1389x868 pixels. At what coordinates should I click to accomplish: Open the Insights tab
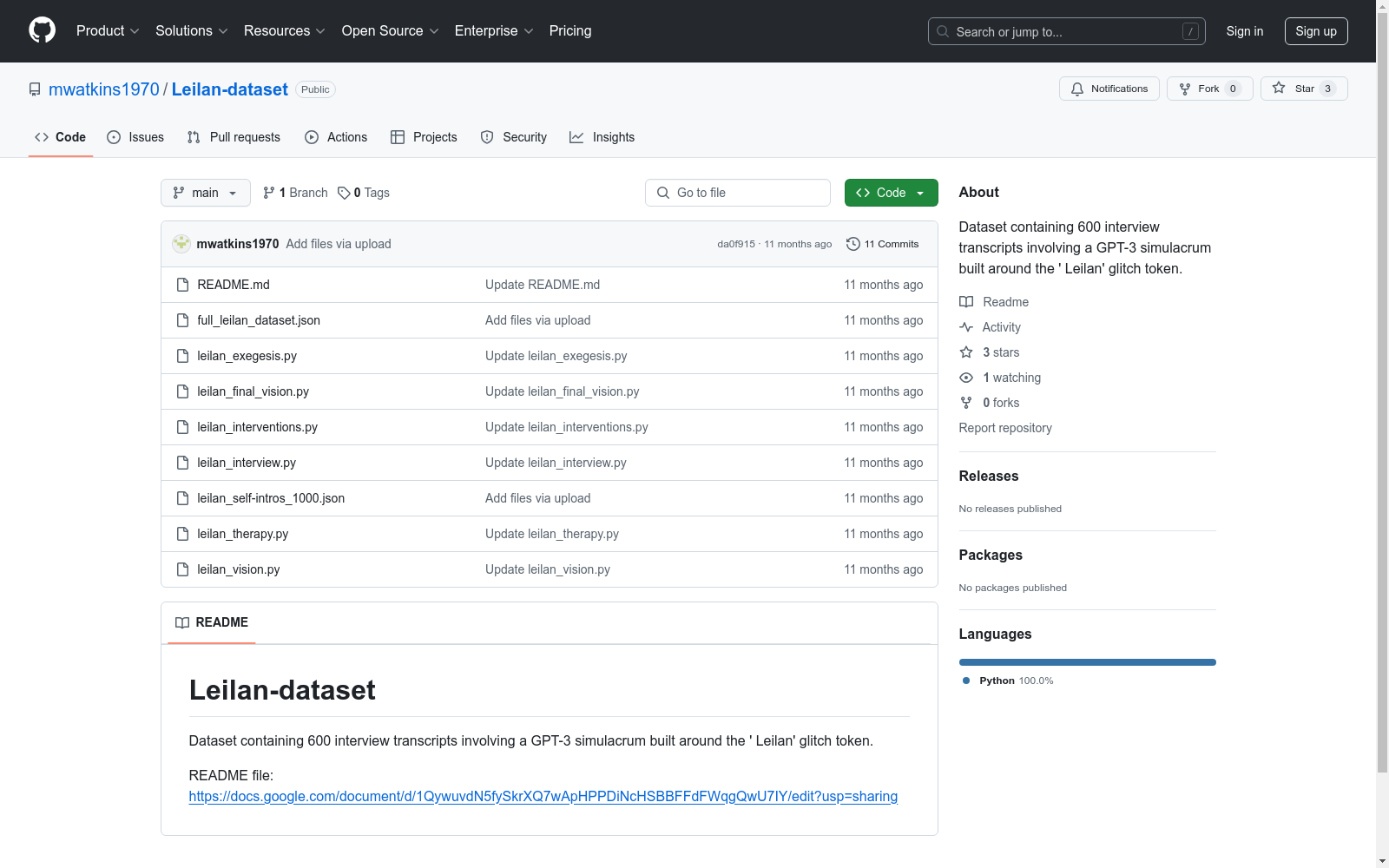click(602, 137)
